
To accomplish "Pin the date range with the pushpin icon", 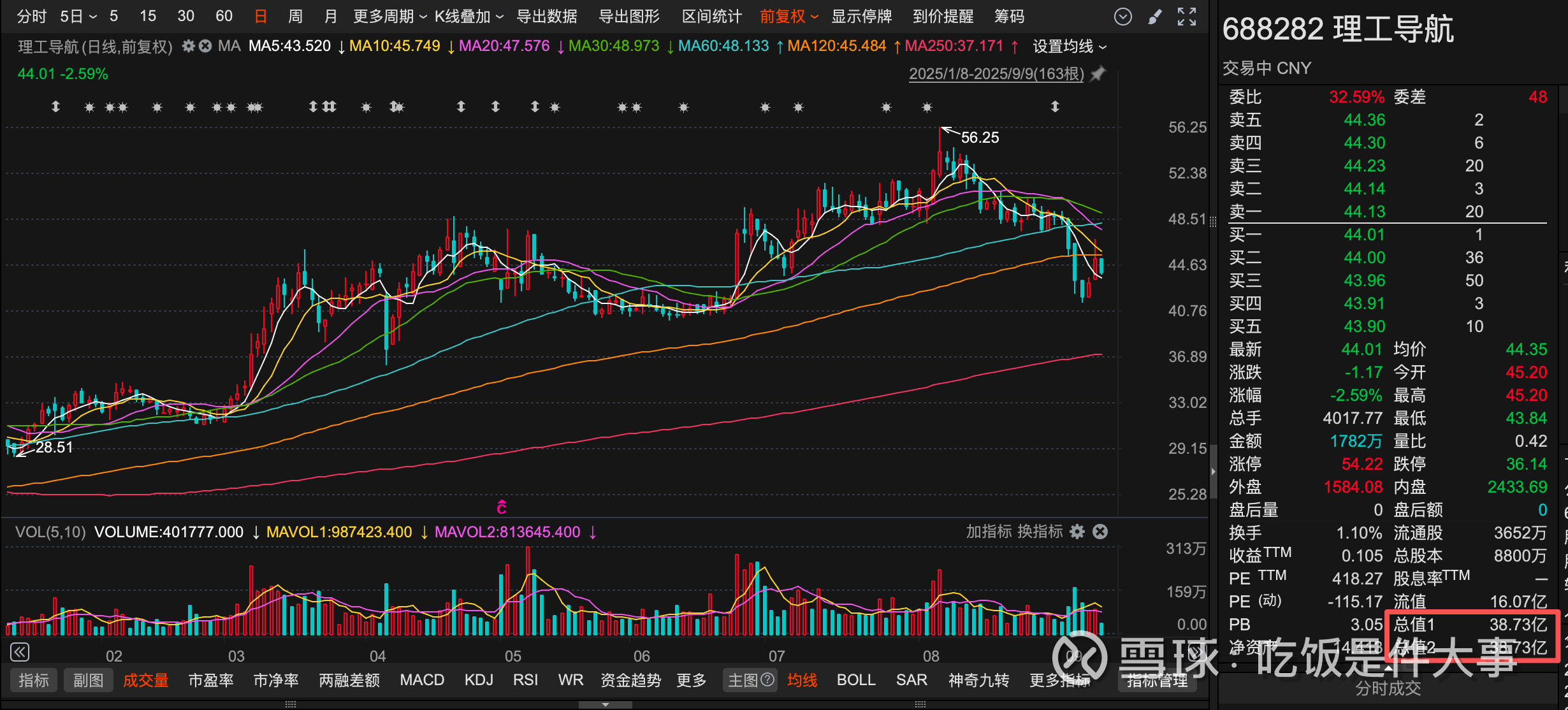I will click(x=1098, y=74).
